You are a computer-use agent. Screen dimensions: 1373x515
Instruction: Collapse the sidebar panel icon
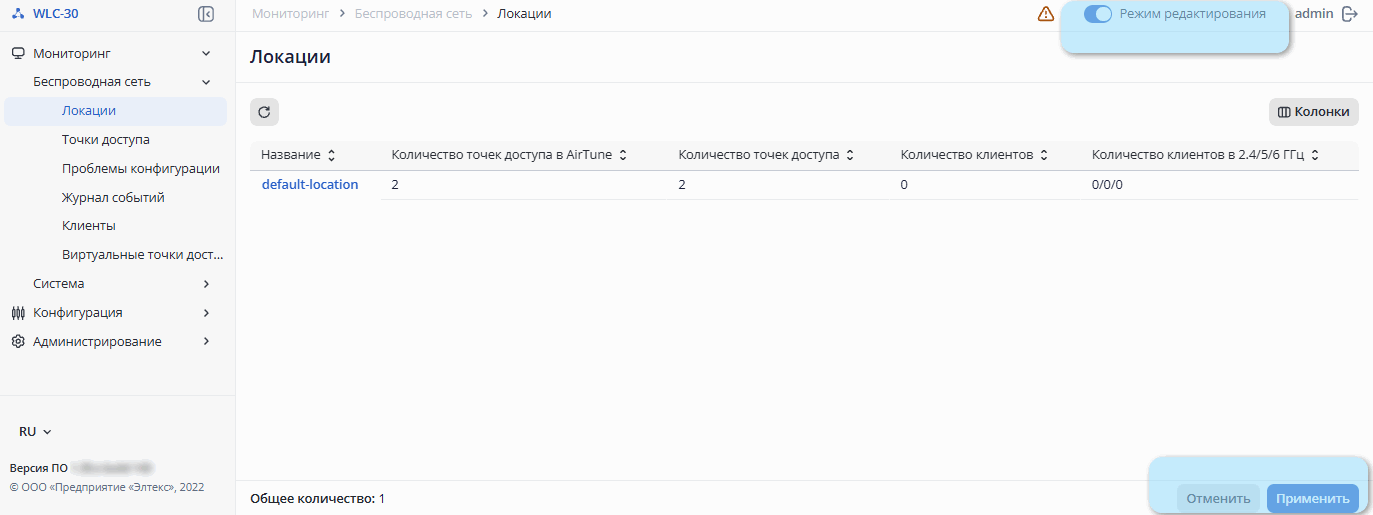coord(206,14)
